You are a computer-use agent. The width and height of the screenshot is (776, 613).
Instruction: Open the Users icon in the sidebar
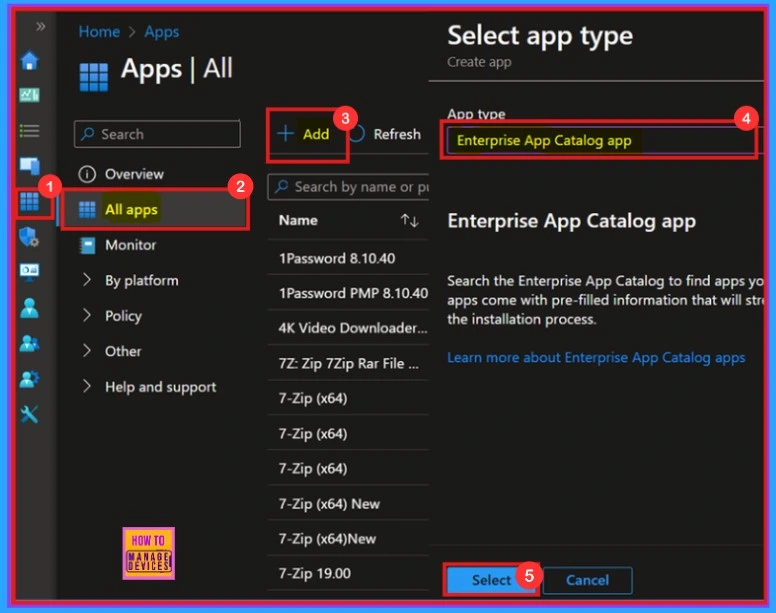(30, 308)
